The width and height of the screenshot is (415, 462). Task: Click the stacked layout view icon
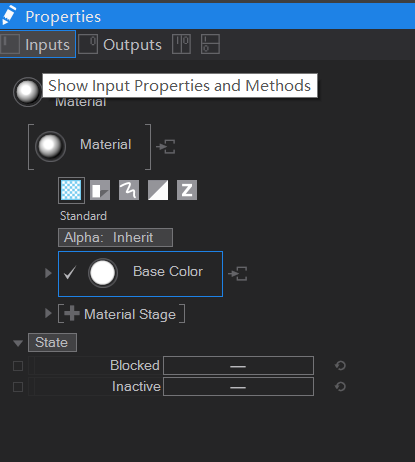tap(210, 44)
